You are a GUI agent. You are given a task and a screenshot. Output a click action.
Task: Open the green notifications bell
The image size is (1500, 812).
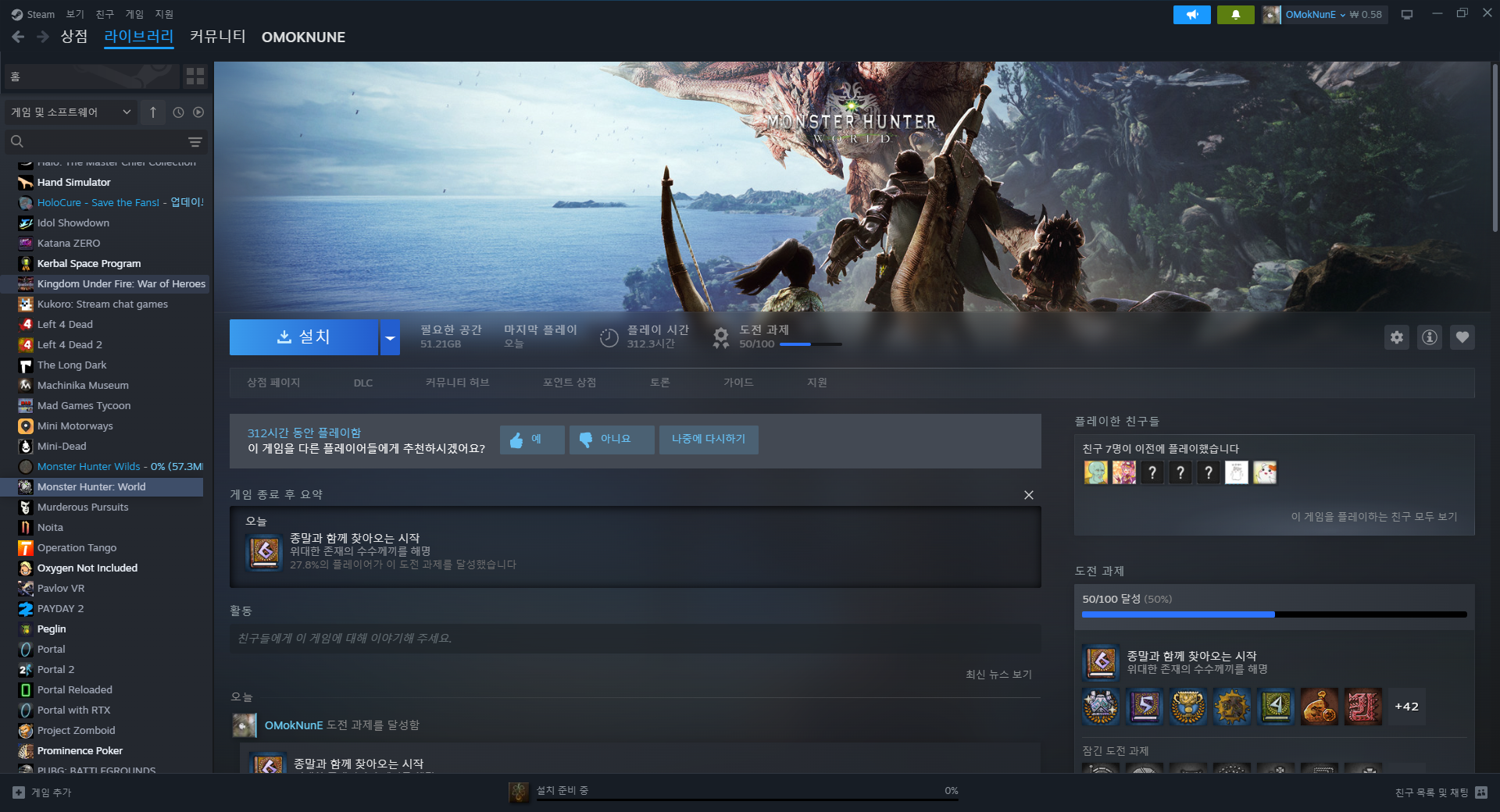[1235, 14]
